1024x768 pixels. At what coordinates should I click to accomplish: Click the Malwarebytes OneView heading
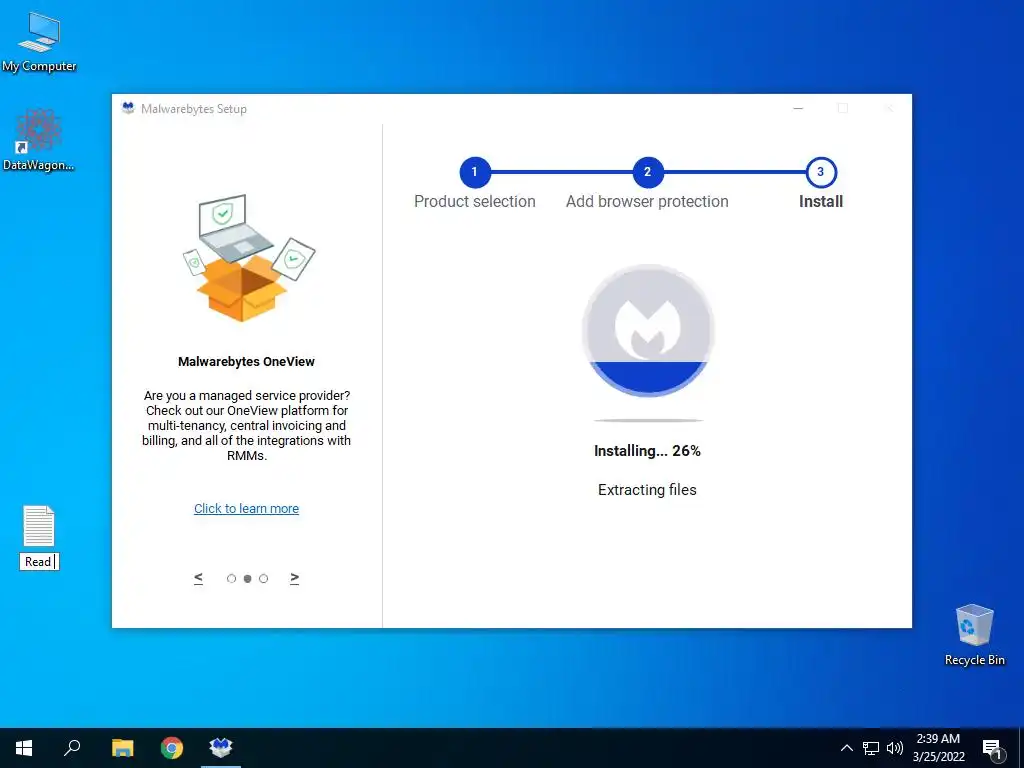click(x=246, y=362)
